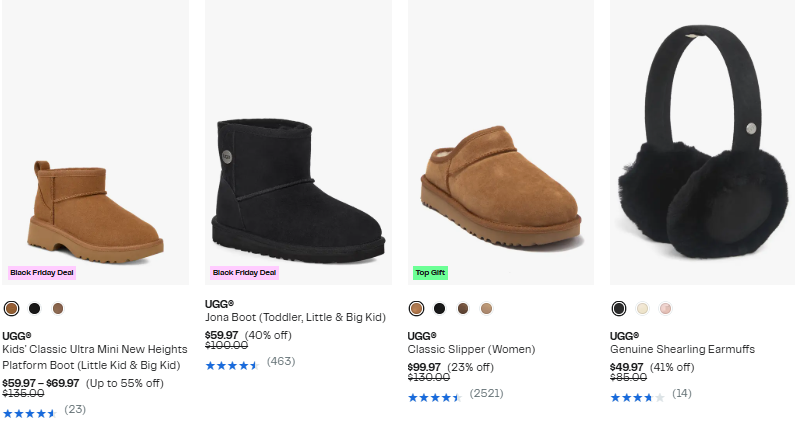Click the Top Gift badge on slipper

[x=430, y=272]
